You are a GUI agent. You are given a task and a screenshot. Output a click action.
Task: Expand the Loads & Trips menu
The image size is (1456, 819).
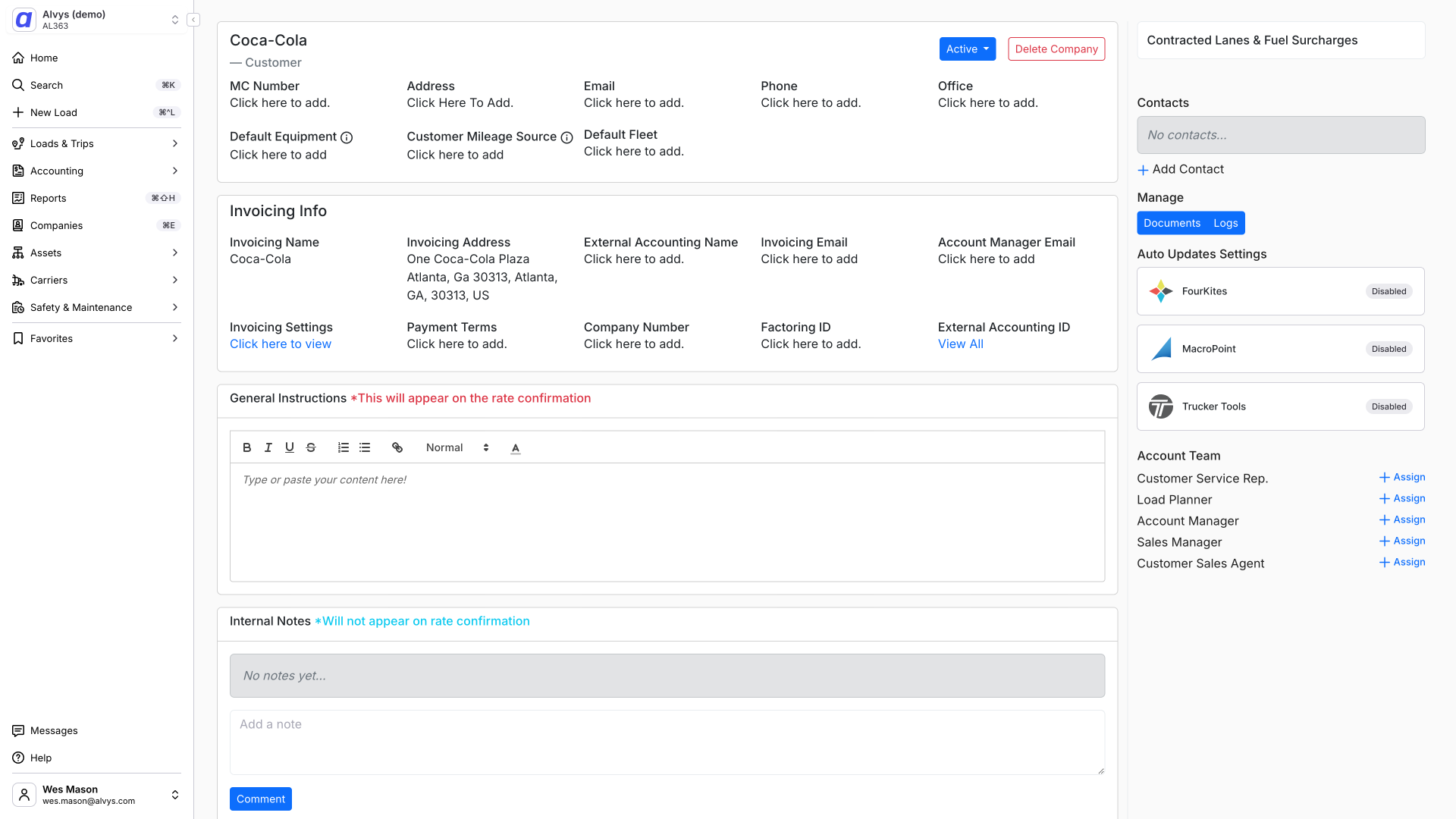point(96,143)
